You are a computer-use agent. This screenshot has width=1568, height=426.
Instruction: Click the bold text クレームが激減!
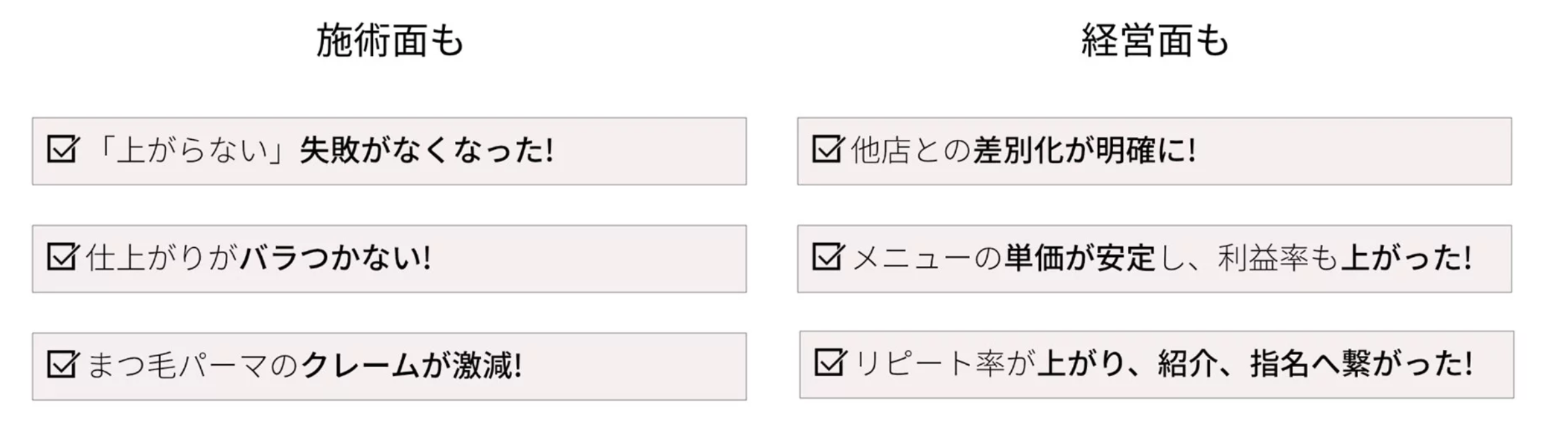click(411, 366)
